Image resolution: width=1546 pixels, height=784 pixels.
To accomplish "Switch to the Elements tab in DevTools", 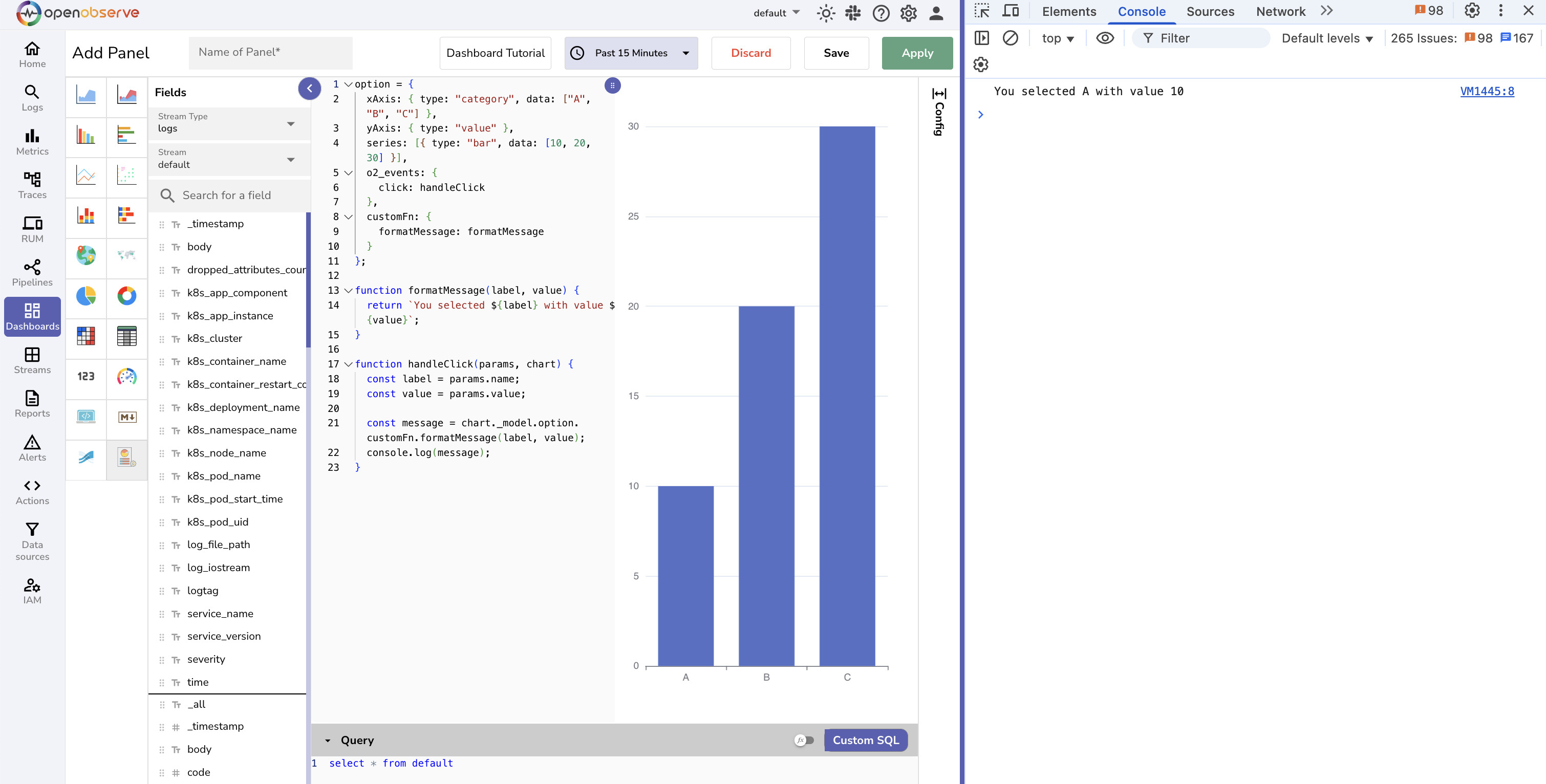I will (x=1069, y=11).
